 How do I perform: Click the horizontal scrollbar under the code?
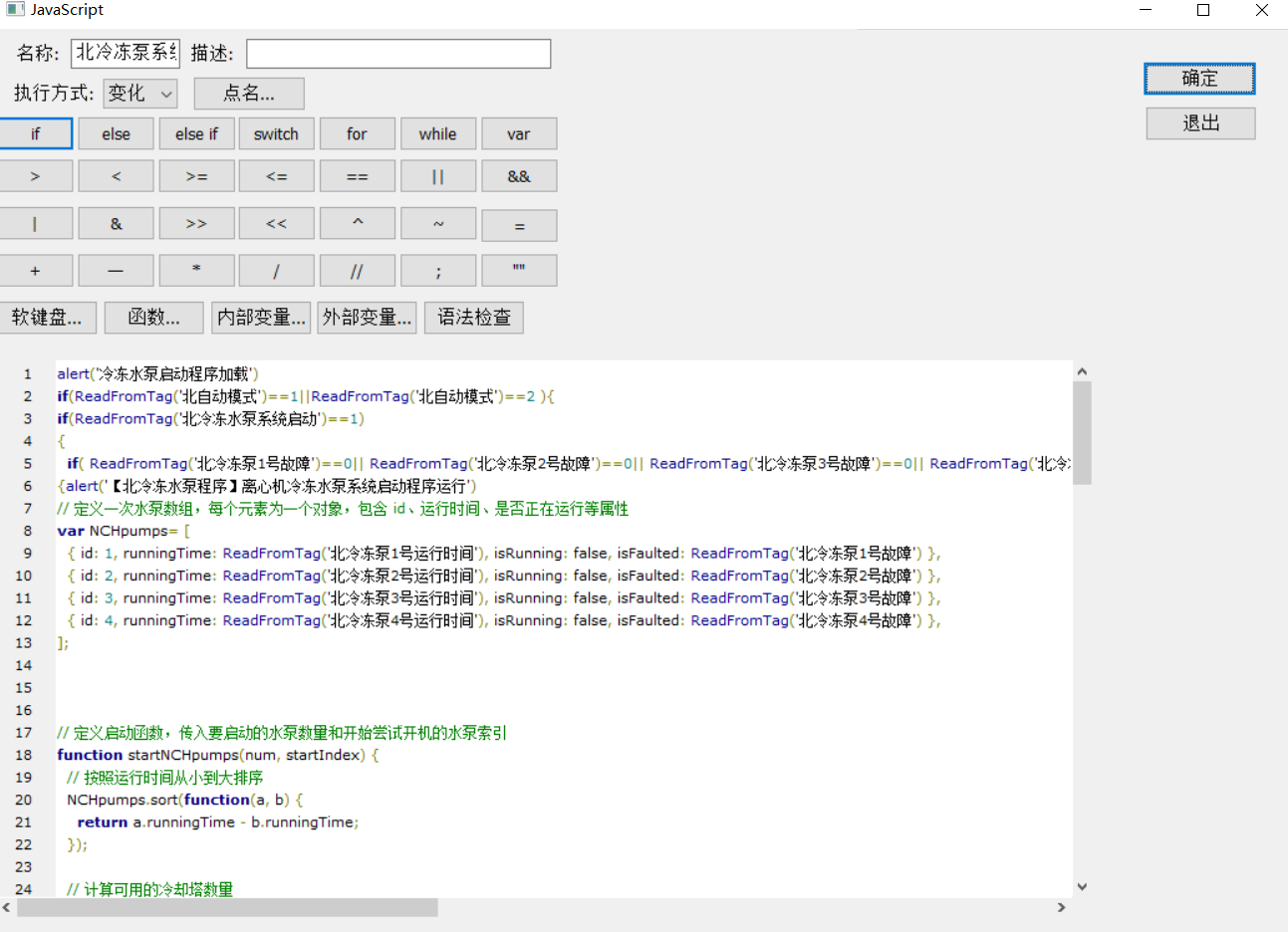[227, 907]
